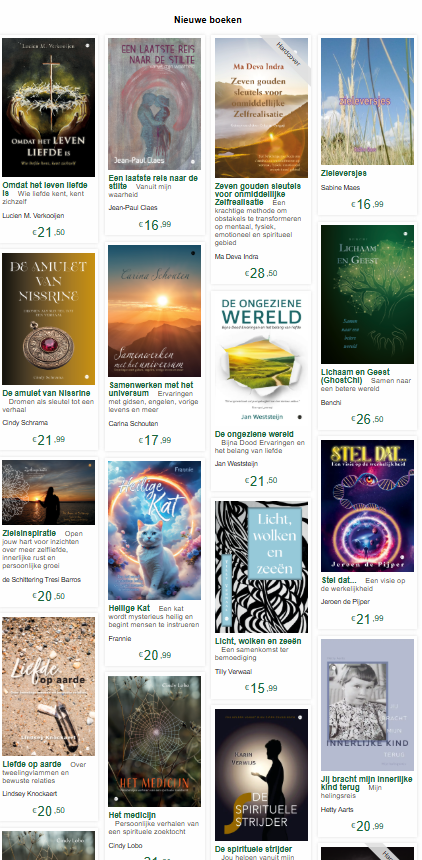Open the 'Heilige Kat' cover image
This screenshot has height=860, width=422.
point(154,530)
